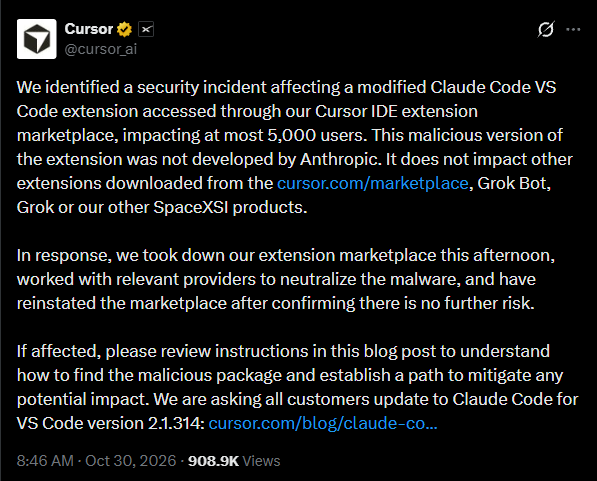Click the 8:46 AM timestamp
Screen dimensions: 597x481
tap(45, 461)
